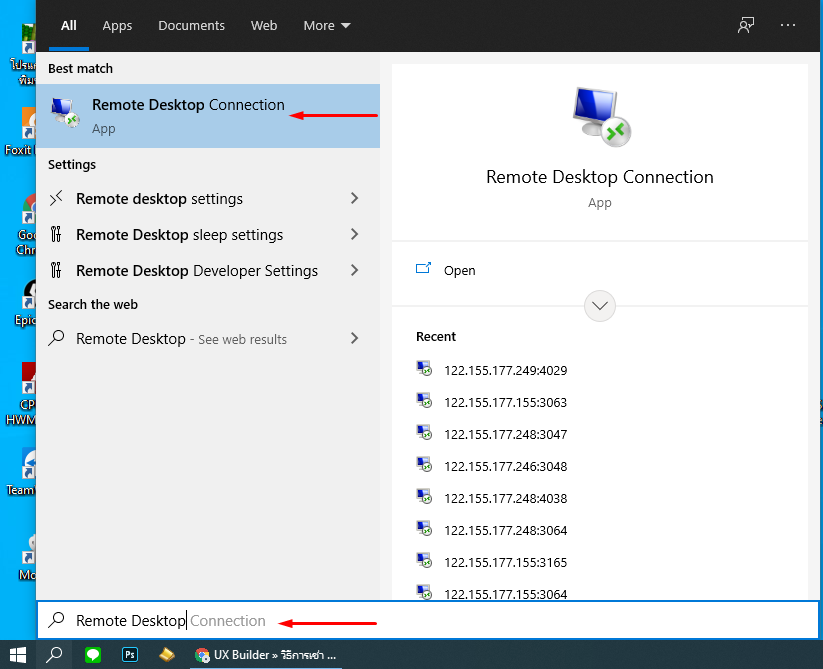823x669 pixels.
Task: Connect to recent 122.155.177.155:3064
Action: tap(505, 594)
